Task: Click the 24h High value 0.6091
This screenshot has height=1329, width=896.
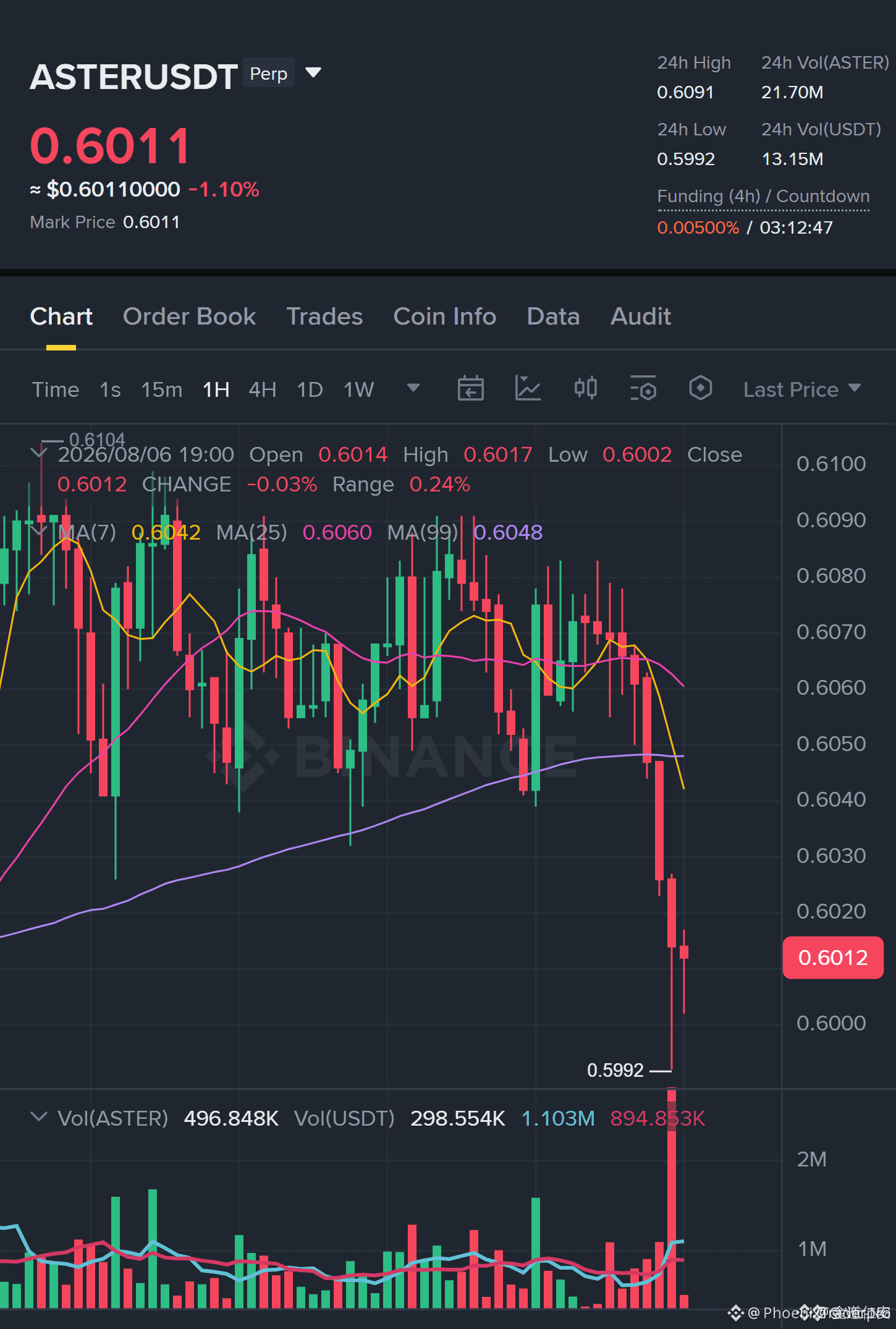Action: [685, 92]
